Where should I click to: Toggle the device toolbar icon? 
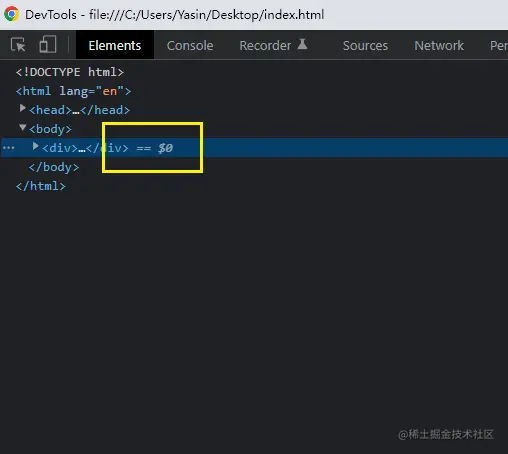click(48, 44)
